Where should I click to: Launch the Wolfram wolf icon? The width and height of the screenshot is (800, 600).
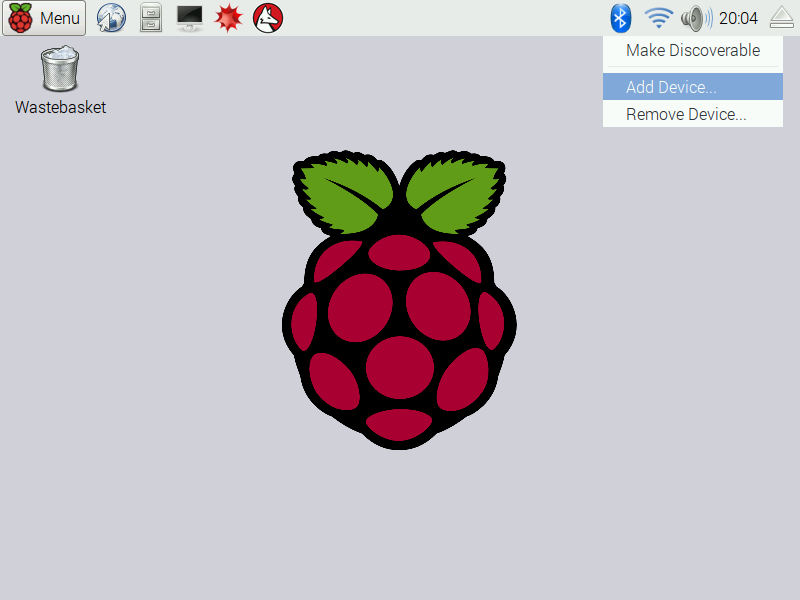coord(268,18)
